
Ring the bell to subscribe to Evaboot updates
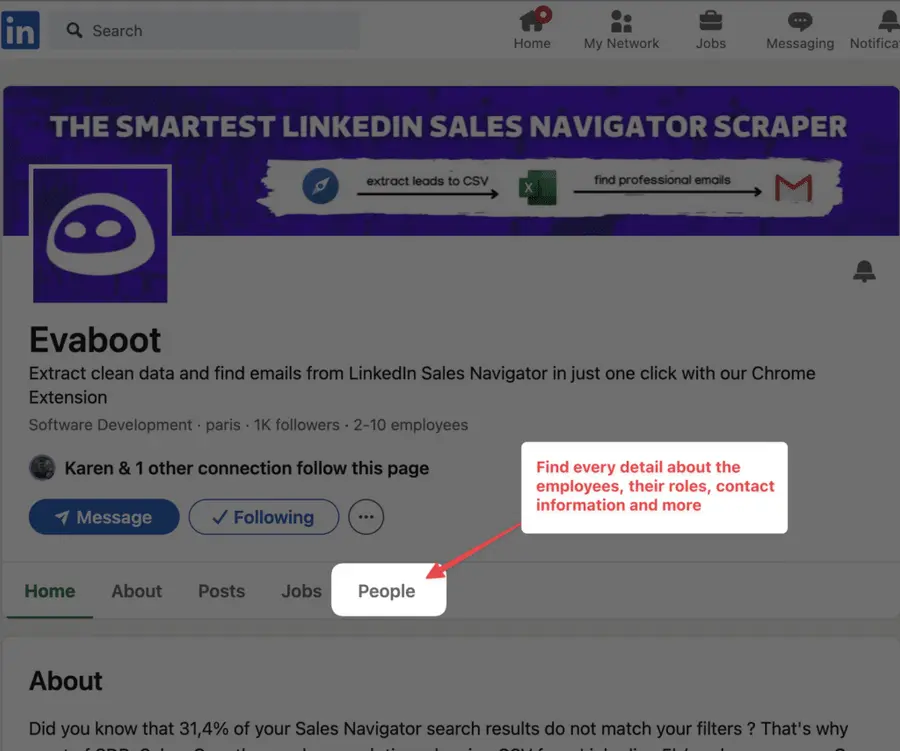[864, 271]
